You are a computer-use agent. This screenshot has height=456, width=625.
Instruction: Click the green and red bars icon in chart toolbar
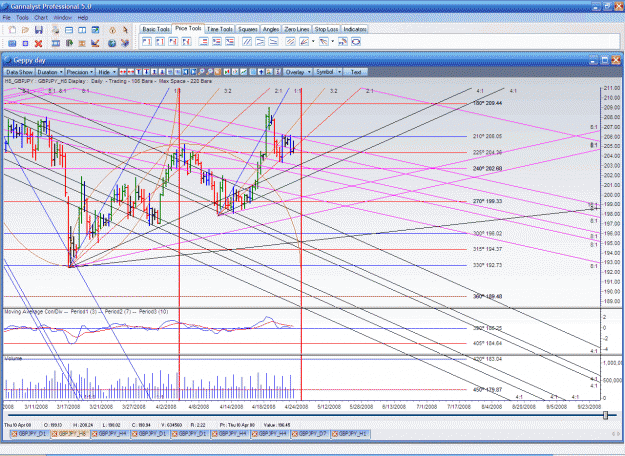tap(227, 72)
